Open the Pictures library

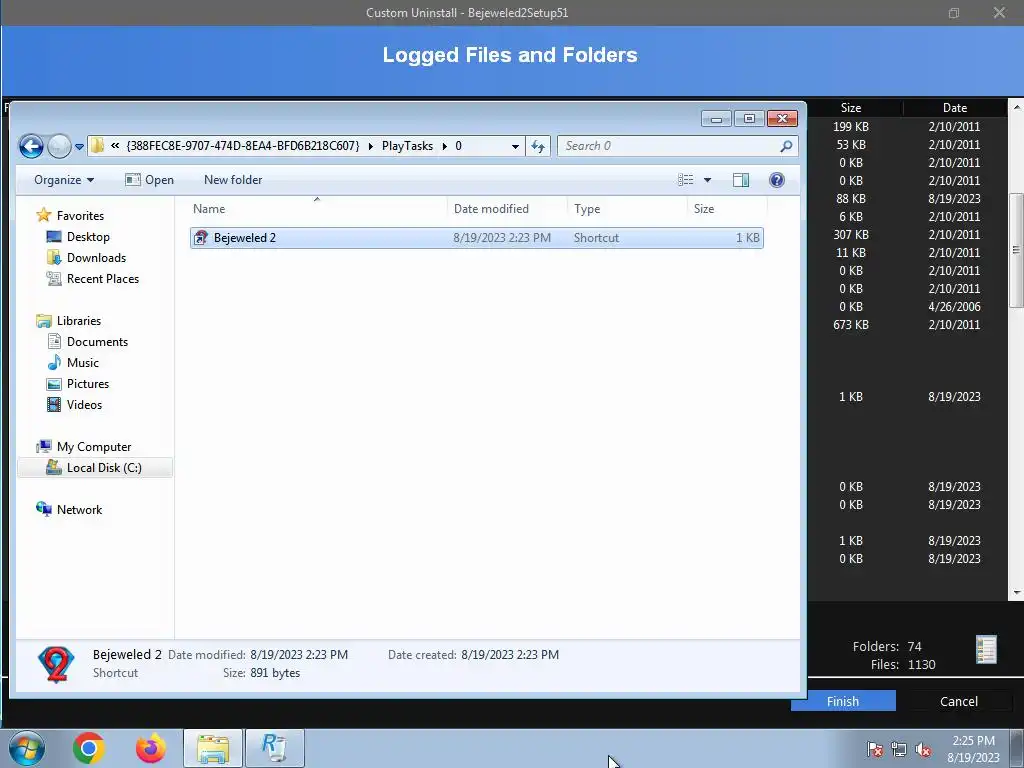click(88, 383)
